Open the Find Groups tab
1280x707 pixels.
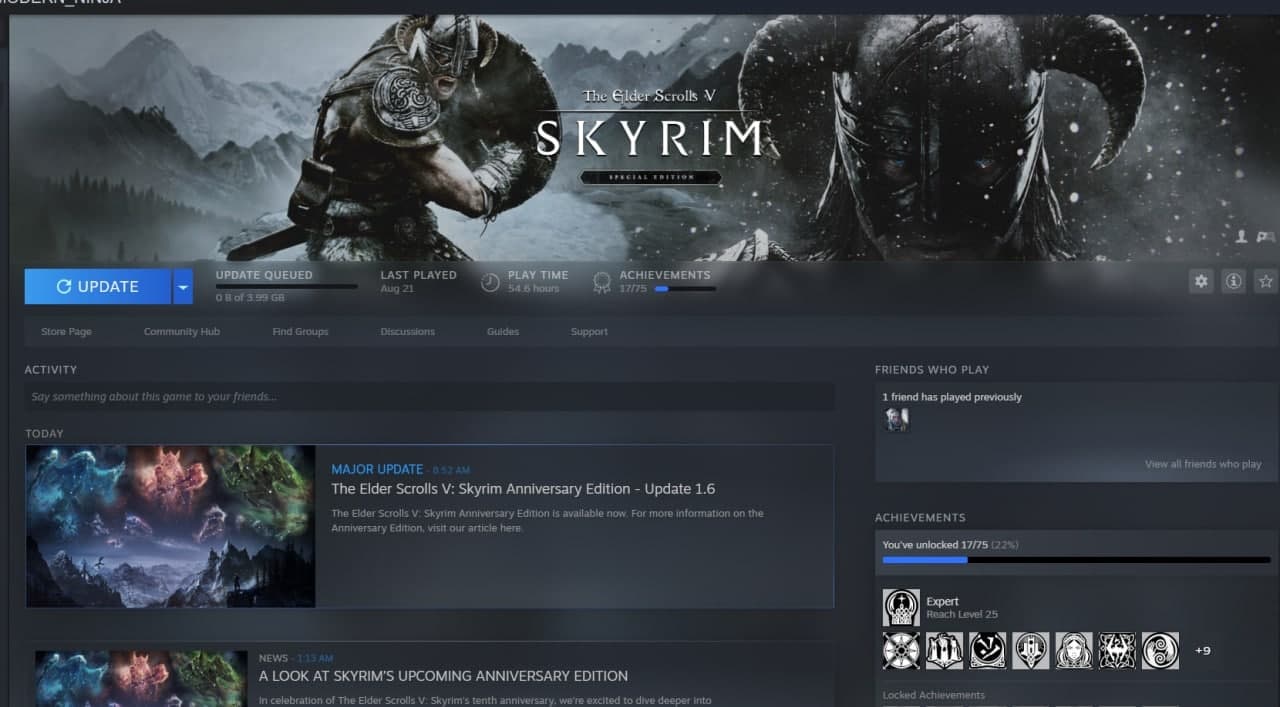(x=300, y=331)
